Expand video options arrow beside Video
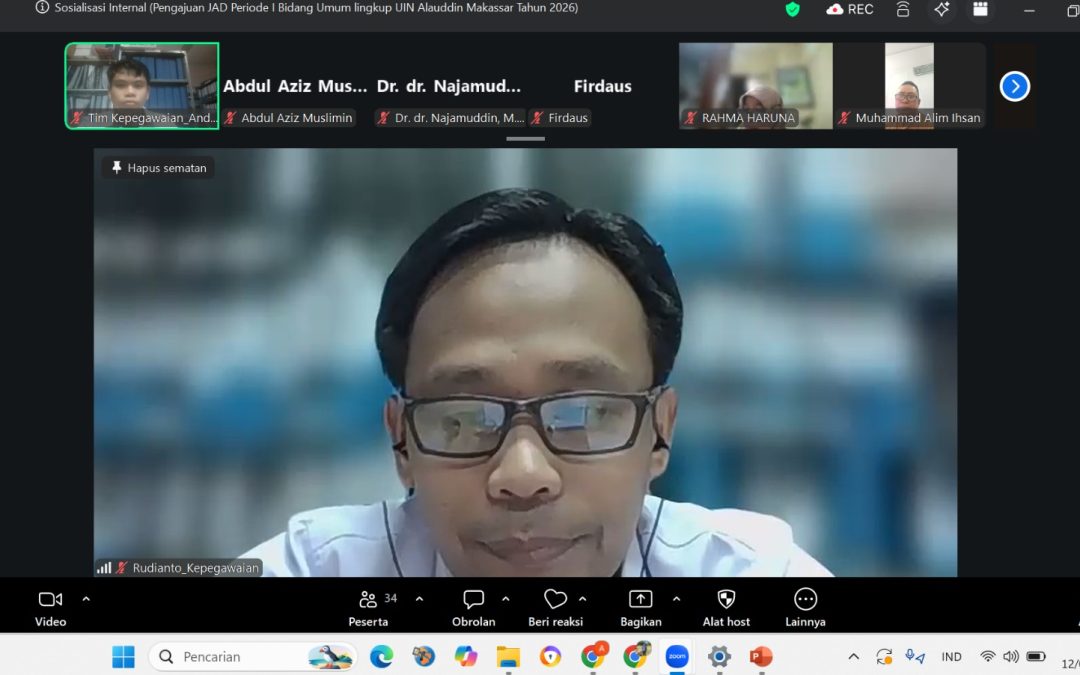This screenshot has height=675, width=1080. [86, 599]
